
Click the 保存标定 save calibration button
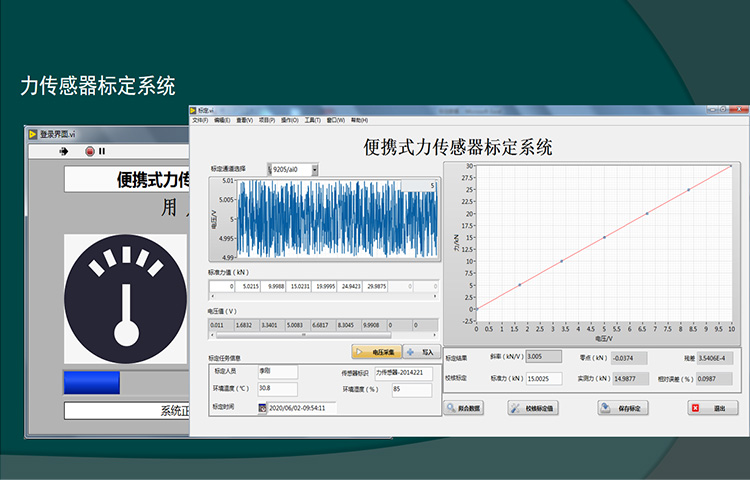[625, 408]
